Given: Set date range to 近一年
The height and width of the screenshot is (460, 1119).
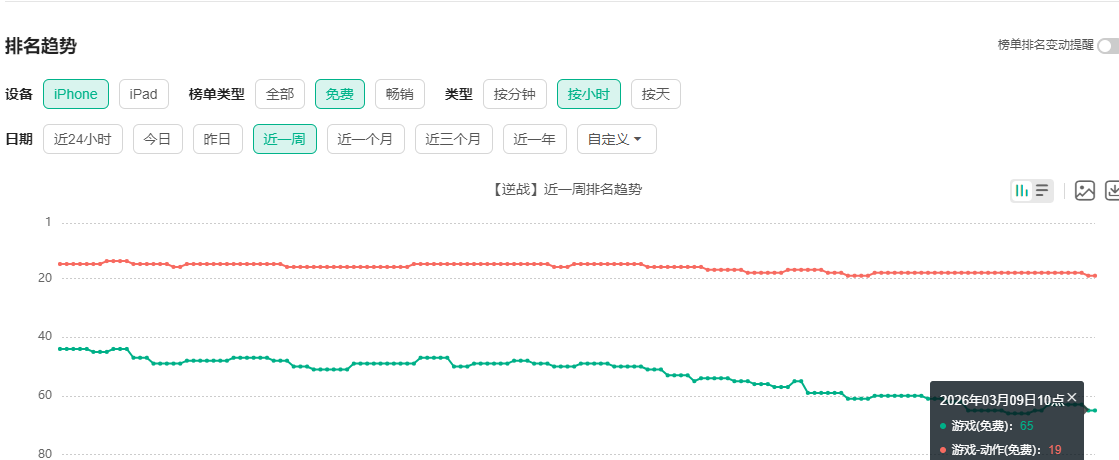Looking at the screenshot, I should 535,139.
